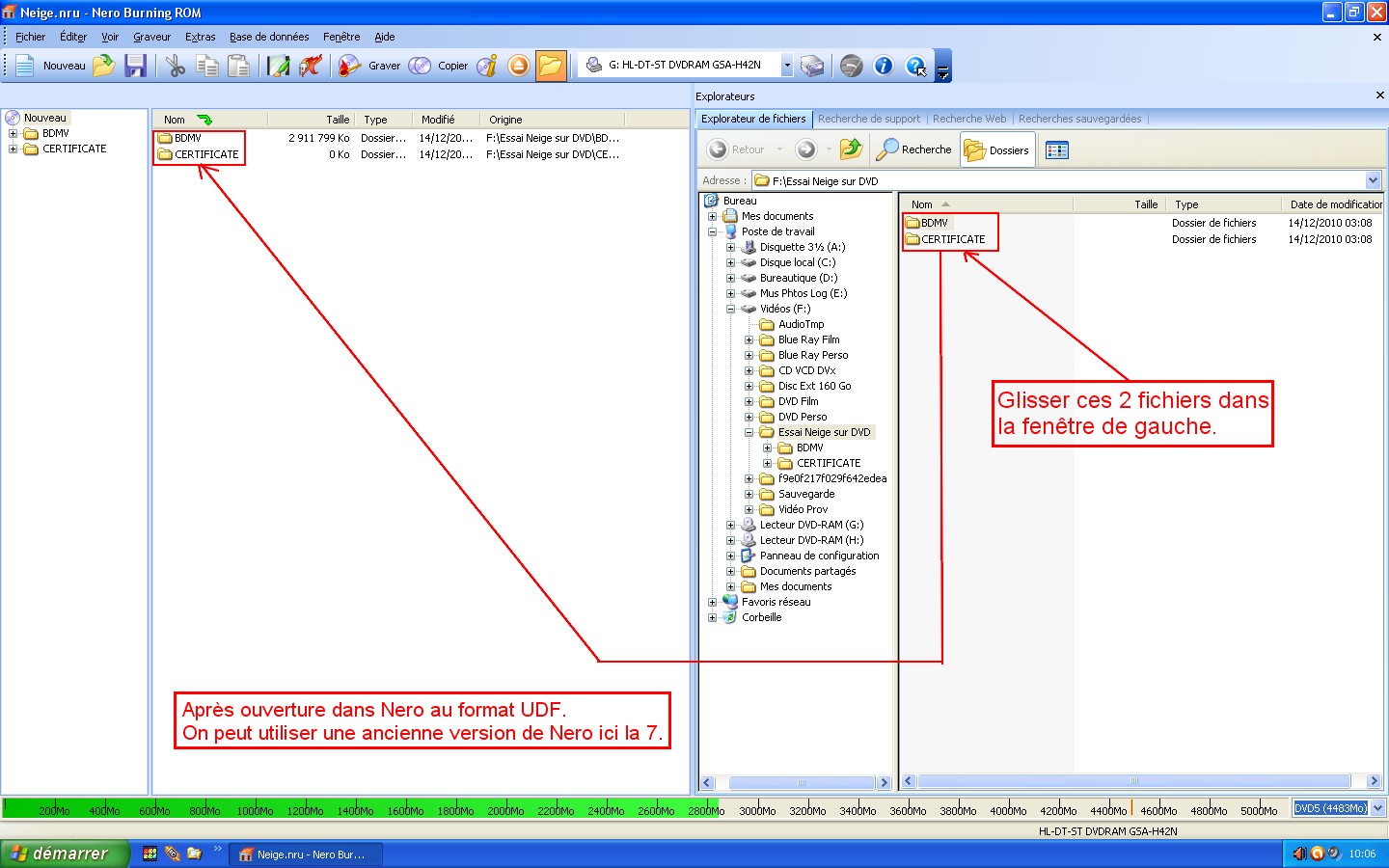1389x868 pixels.
Task: Click the Recherche search button
Action: coord(913,149)
